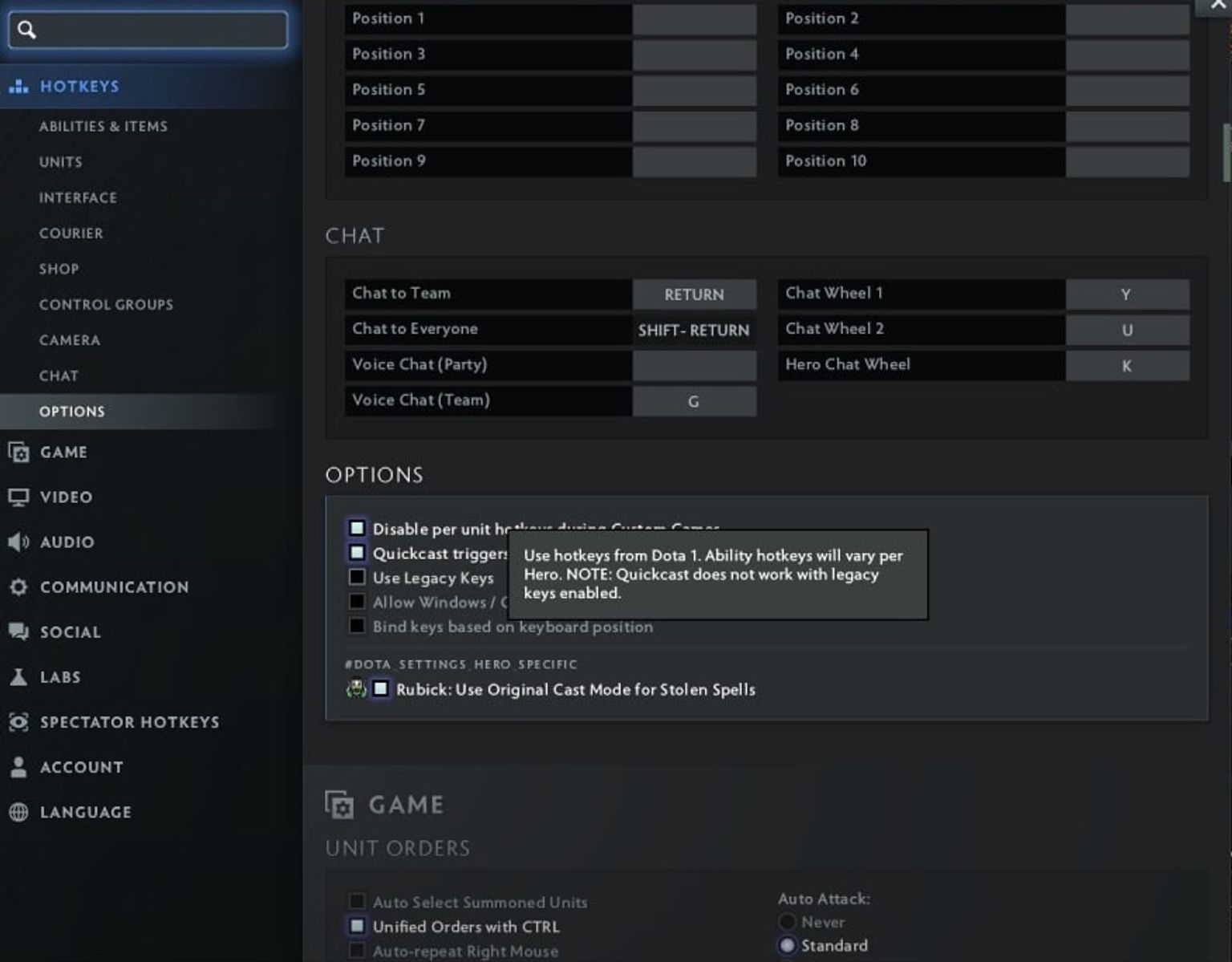The height and width of the screenshot is (962, 1232).
Task: Click the COMMUNICATION gear icon
Action: point(18,587)
